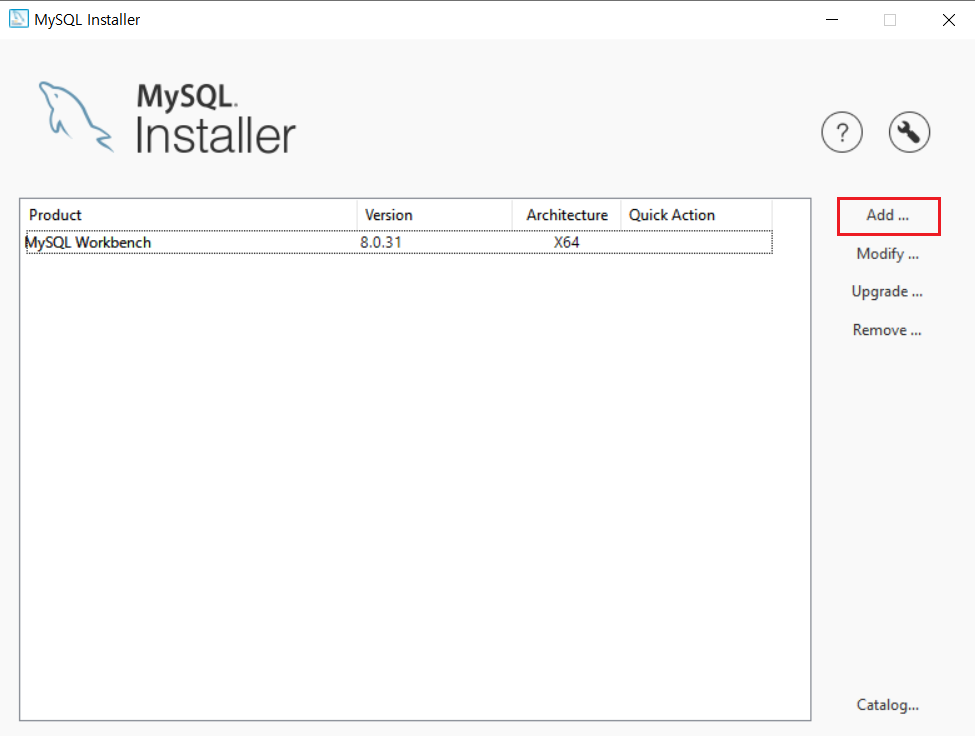Image resolution: width=975 pixels, height=737 pixels.
Task: Close the MySQL Installer window
Action: (948, 20)
